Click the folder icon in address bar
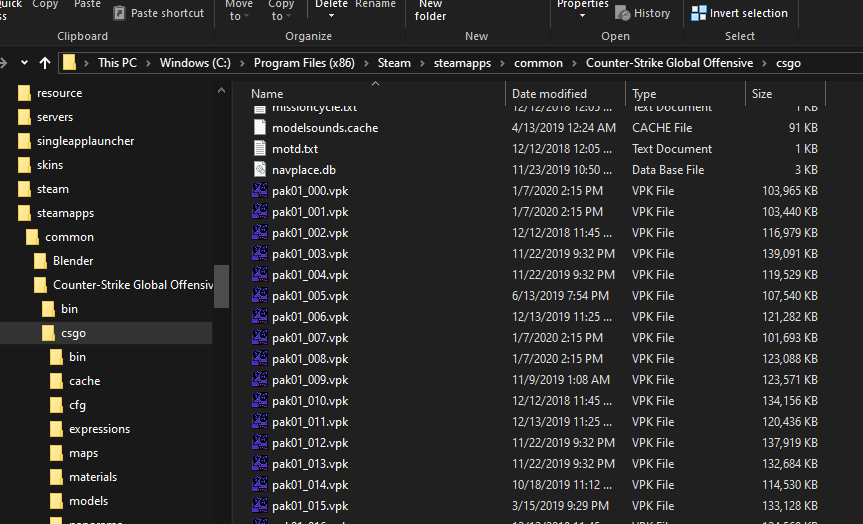863x524 pixels. click(x=69, y=62)
